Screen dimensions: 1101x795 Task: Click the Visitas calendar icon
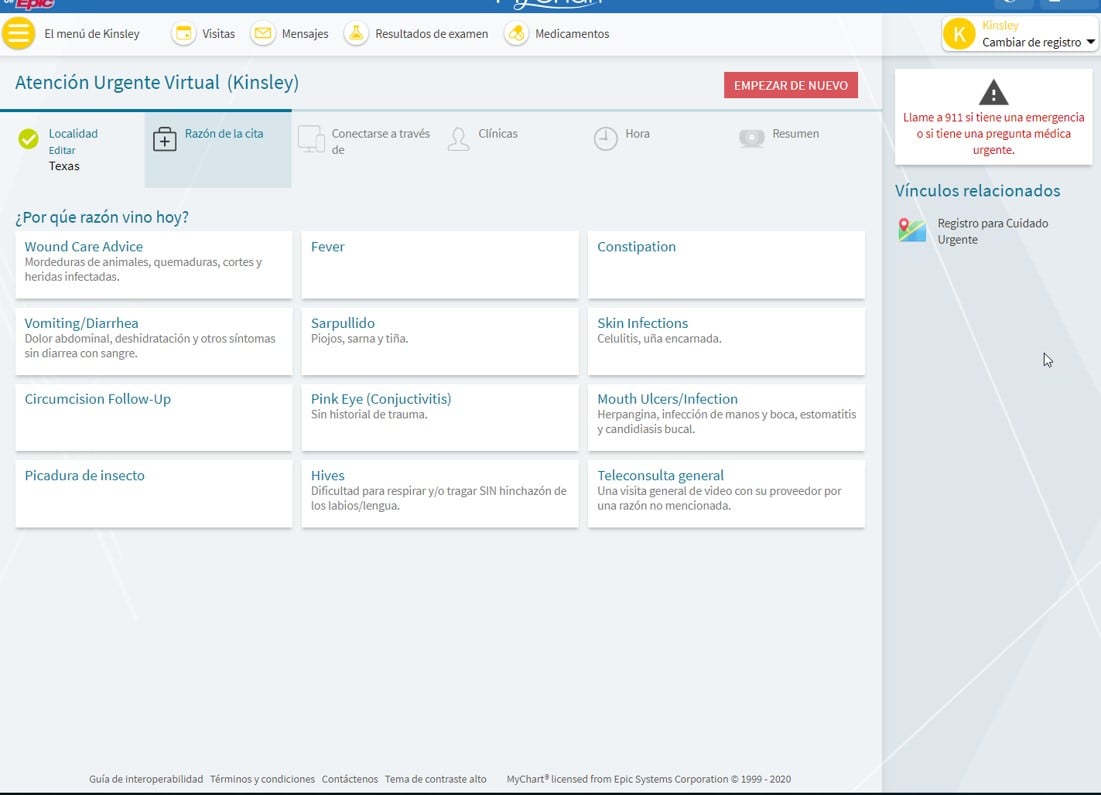click(183, 34)
